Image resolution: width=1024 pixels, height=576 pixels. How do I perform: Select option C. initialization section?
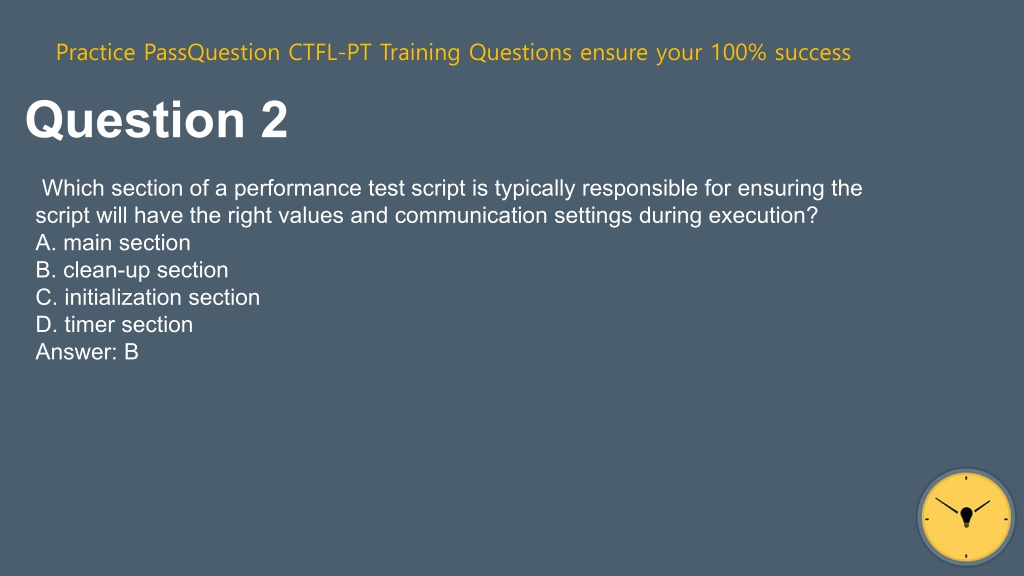click(x=148, y=298)
